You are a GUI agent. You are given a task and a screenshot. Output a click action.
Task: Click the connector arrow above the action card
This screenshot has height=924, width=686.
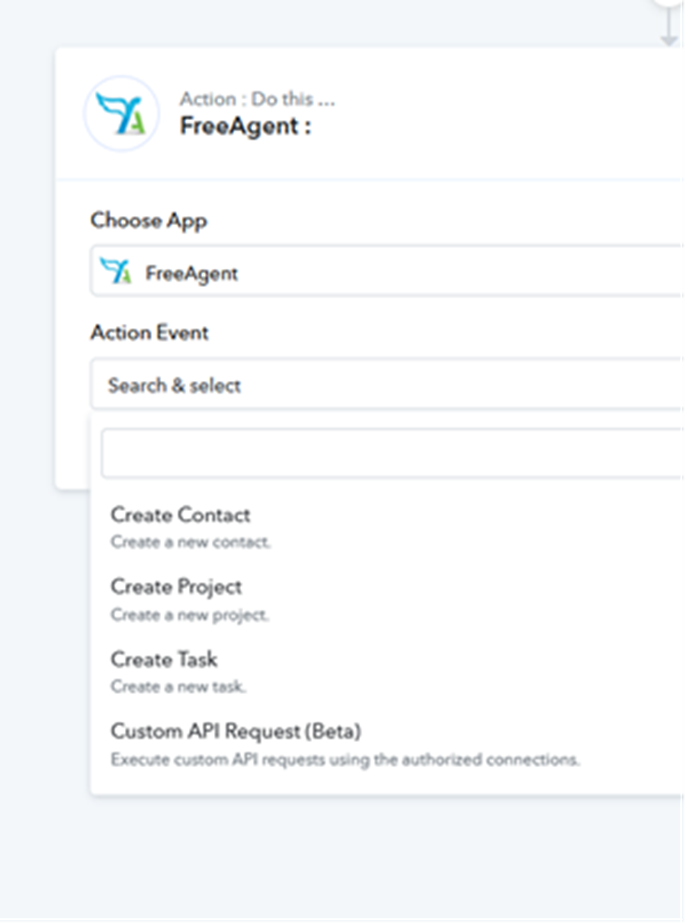tap(669, 30)
